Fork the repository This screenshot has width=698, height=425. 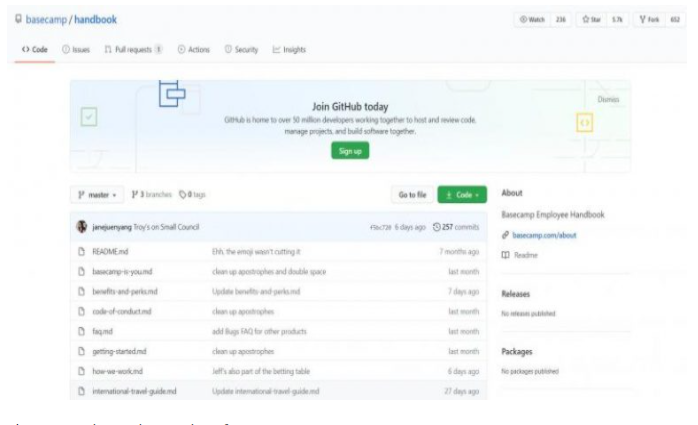tap(649, 20)
